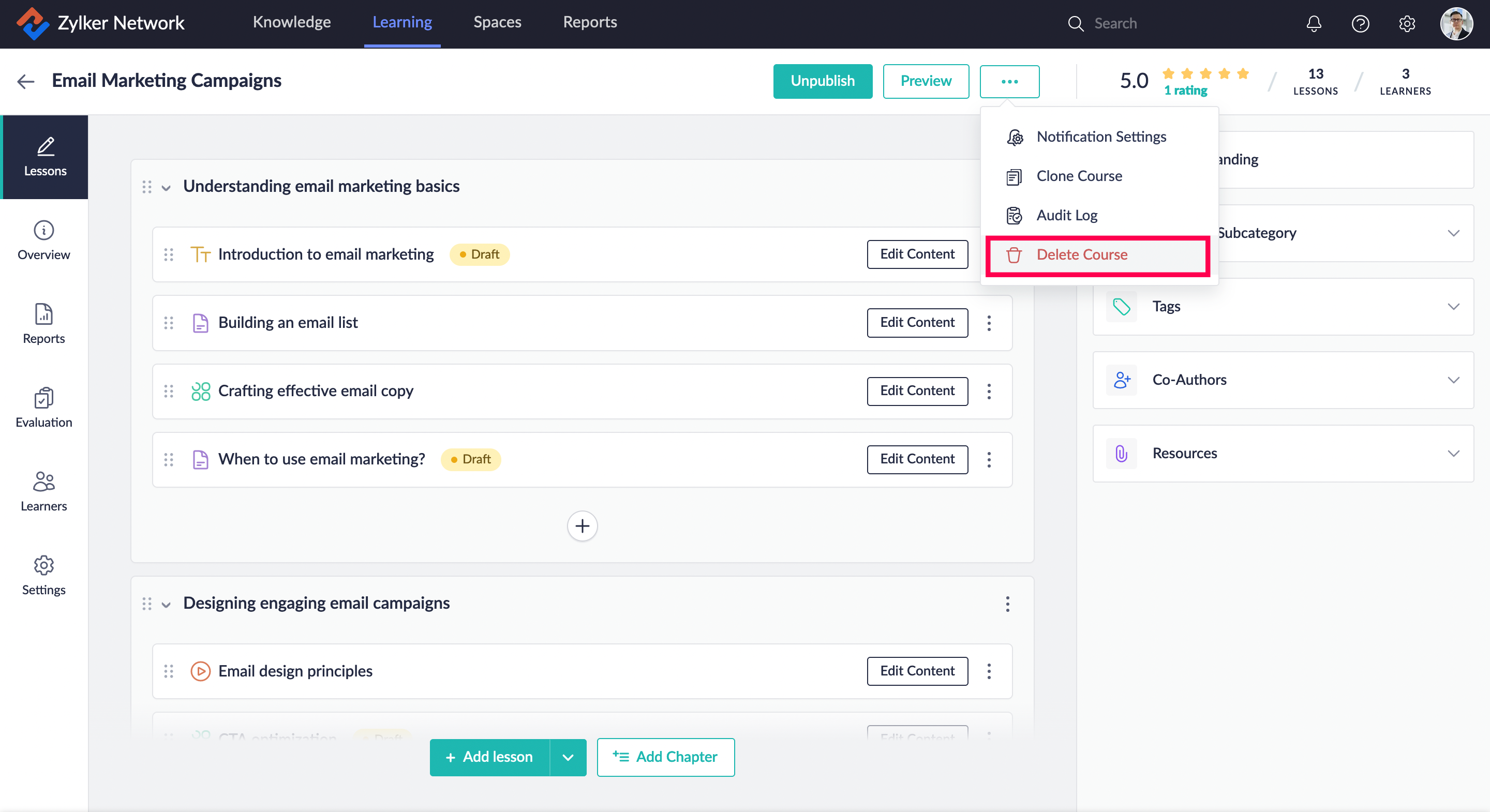Click the circular plus add-lesson icon
1490x812 pixels.
(582, 525)
